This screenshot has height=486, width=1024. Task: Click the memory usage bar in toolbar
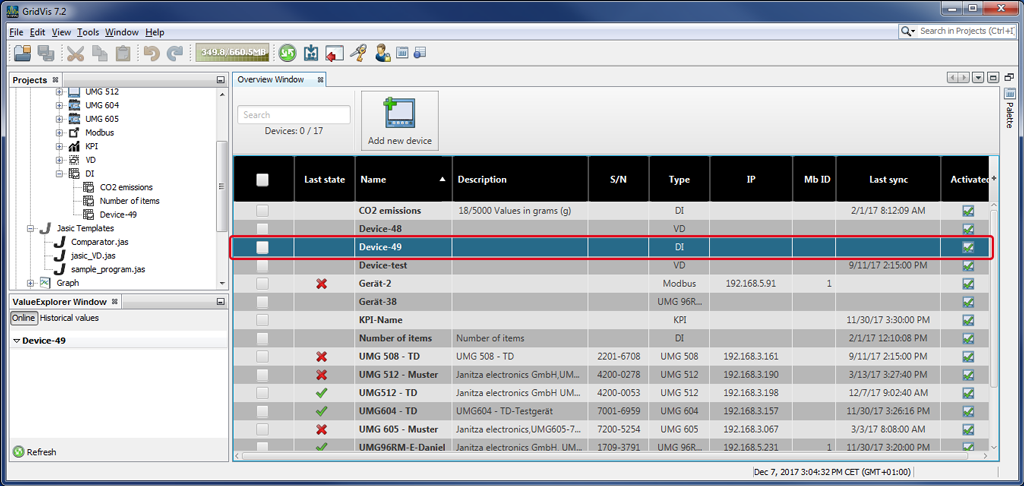(x=233, y=53)
